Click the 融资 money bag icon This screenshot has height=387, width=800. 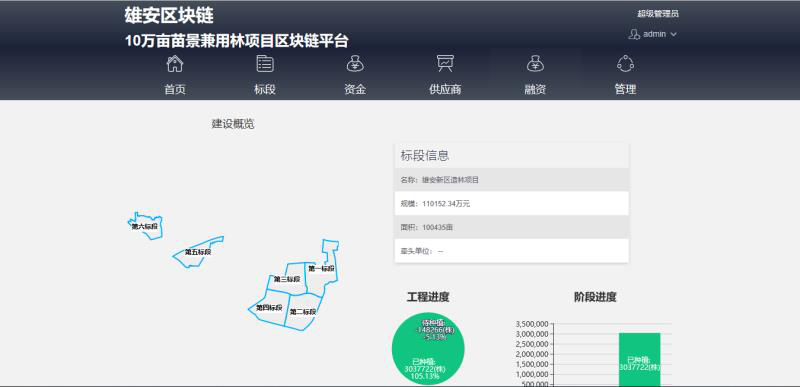pyautogui.click(x=535, y=64)
